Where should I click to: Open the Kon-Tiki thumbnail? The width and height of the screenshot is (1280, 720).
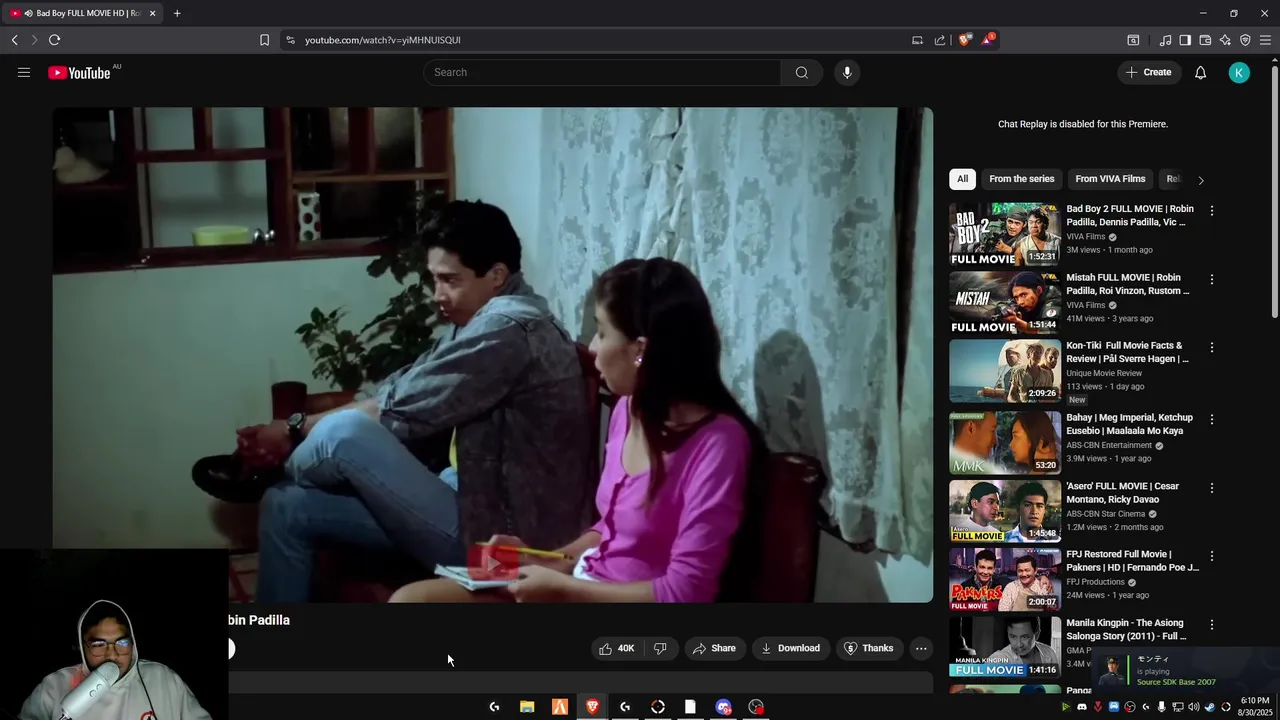[x=1005, y=371]
